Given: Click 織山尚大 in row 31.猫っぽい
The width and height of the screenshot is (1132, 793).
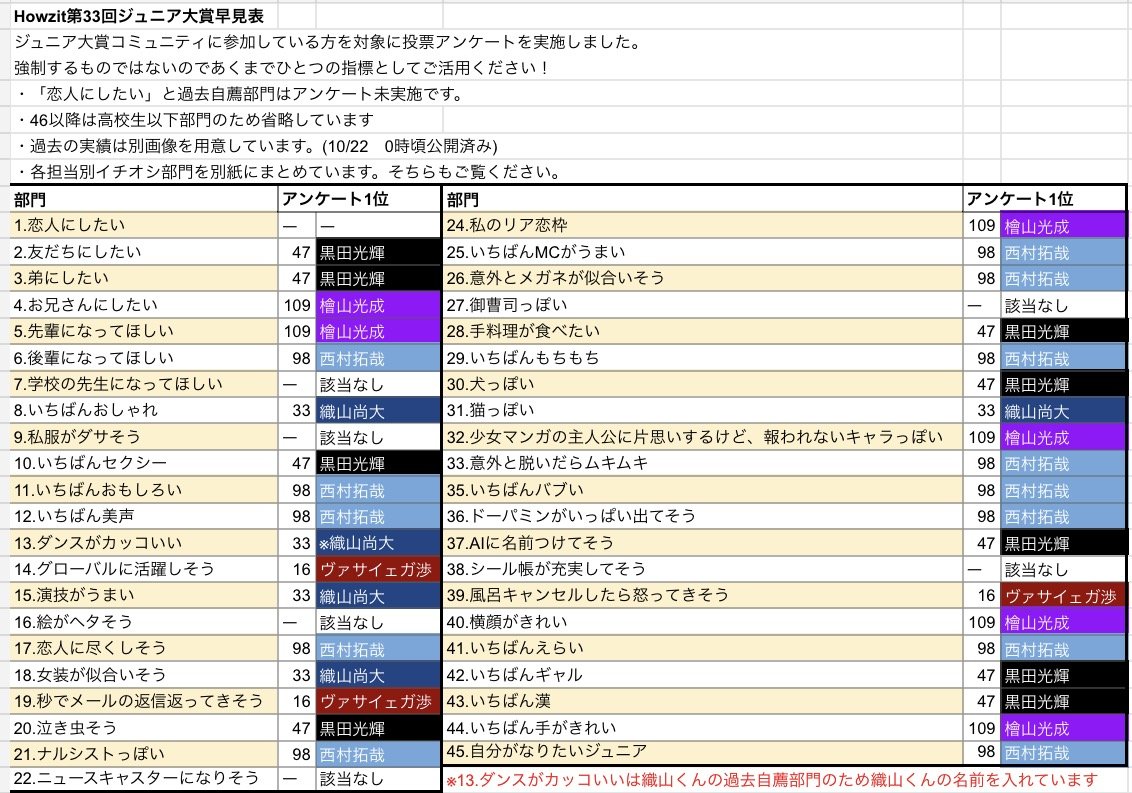Looking at the screenshot, I should click(x=1063, y=410).
